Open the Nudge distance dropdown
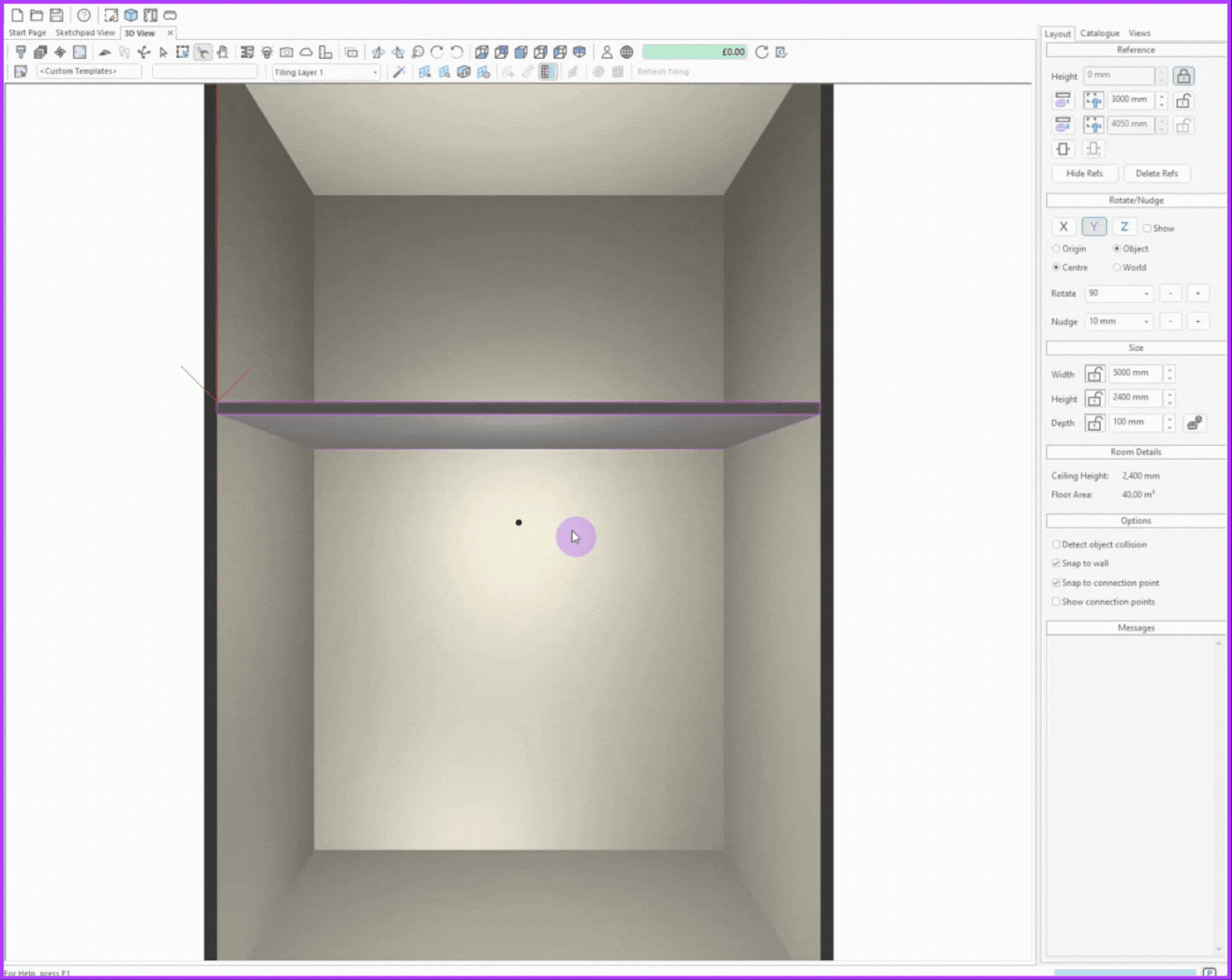 click(1146, 322)
